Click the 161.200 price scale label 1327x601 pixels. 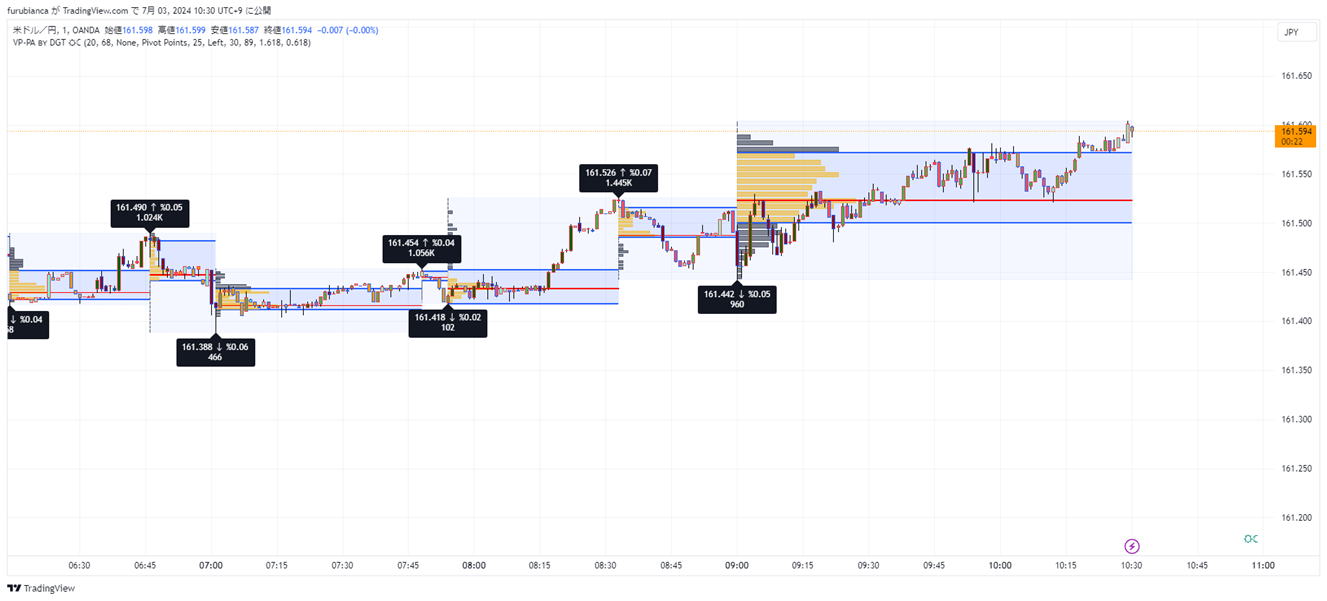tap(1296, 517)
